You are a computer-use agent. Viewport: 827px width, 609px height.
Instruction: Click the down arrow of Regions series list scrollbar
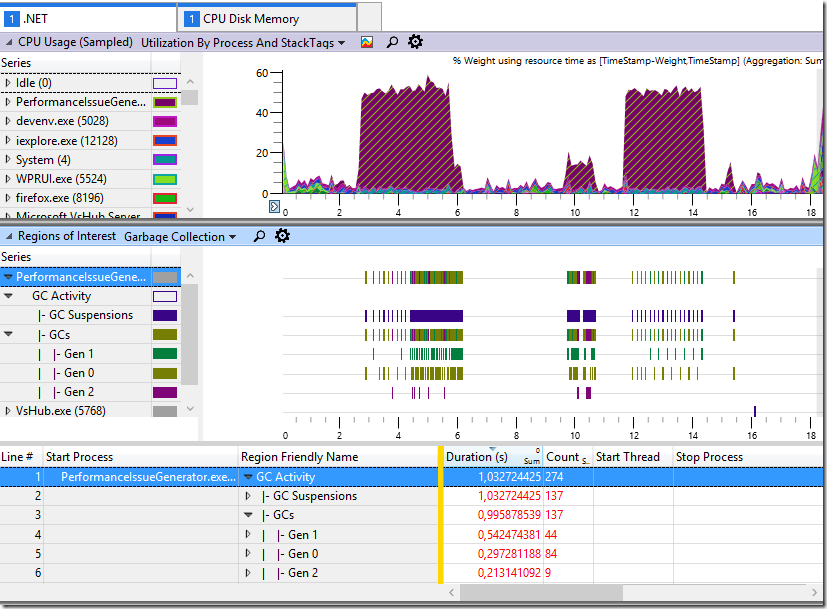[190, 409]
